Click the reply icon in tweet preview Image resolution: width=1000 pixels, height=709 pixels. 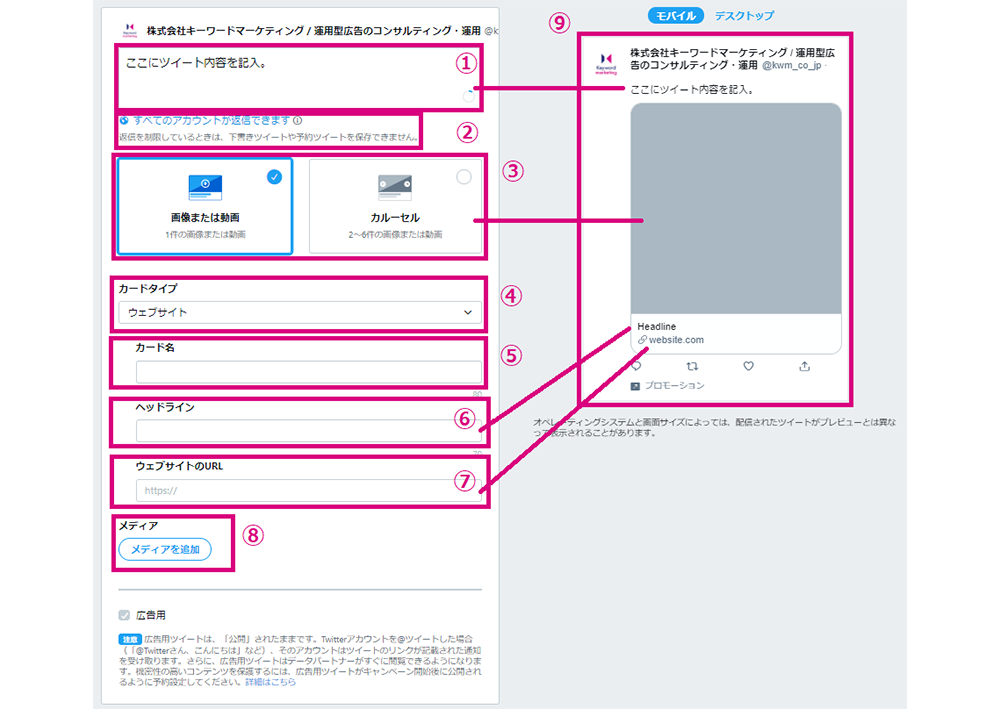636,367
